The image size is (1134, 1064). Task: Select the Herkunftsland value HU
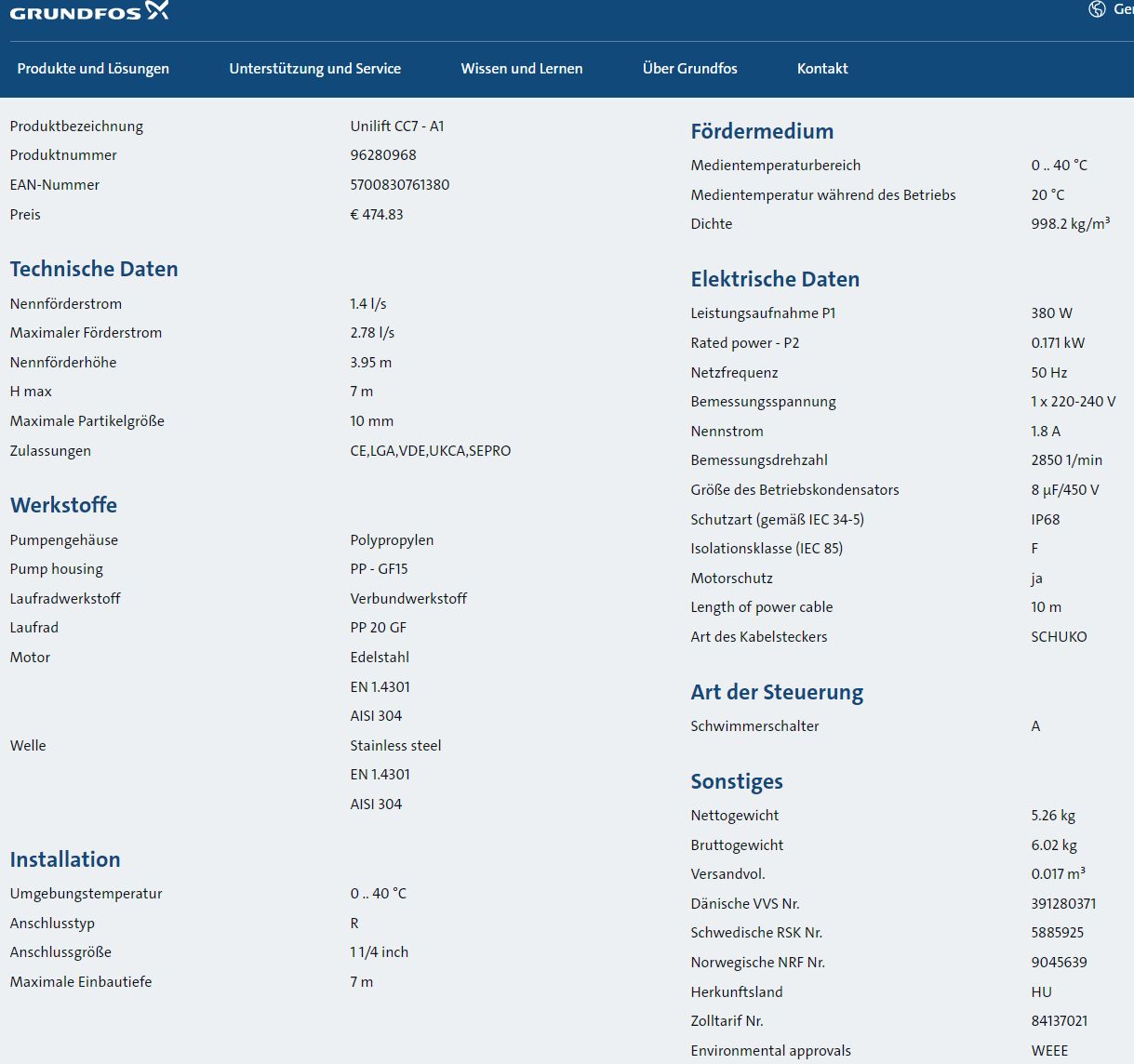click(x=1042, y=992)
